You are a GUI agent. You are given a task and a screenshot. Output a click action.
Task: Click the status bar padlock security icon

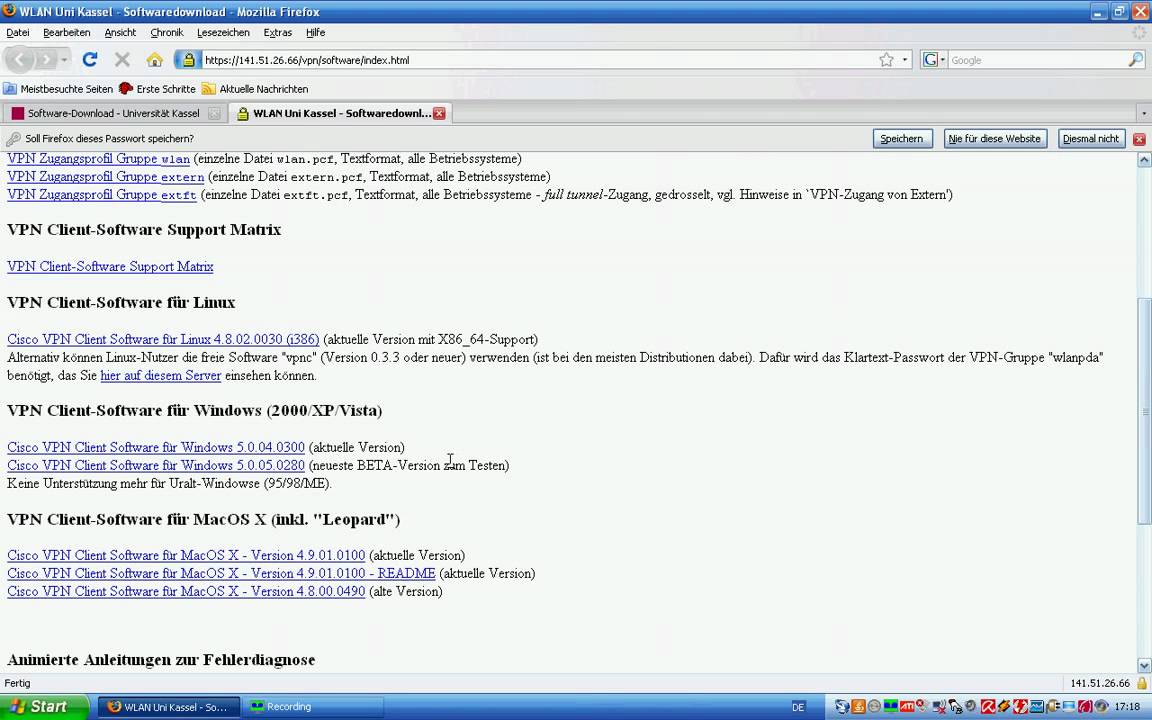tap(1142, 683)
